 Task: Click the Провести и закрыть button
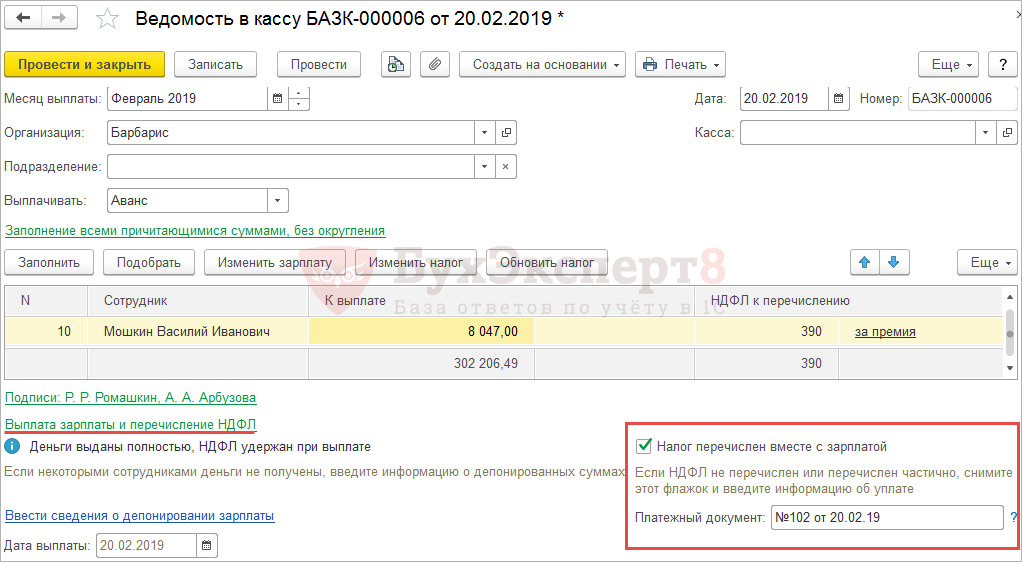coord(84,64)
